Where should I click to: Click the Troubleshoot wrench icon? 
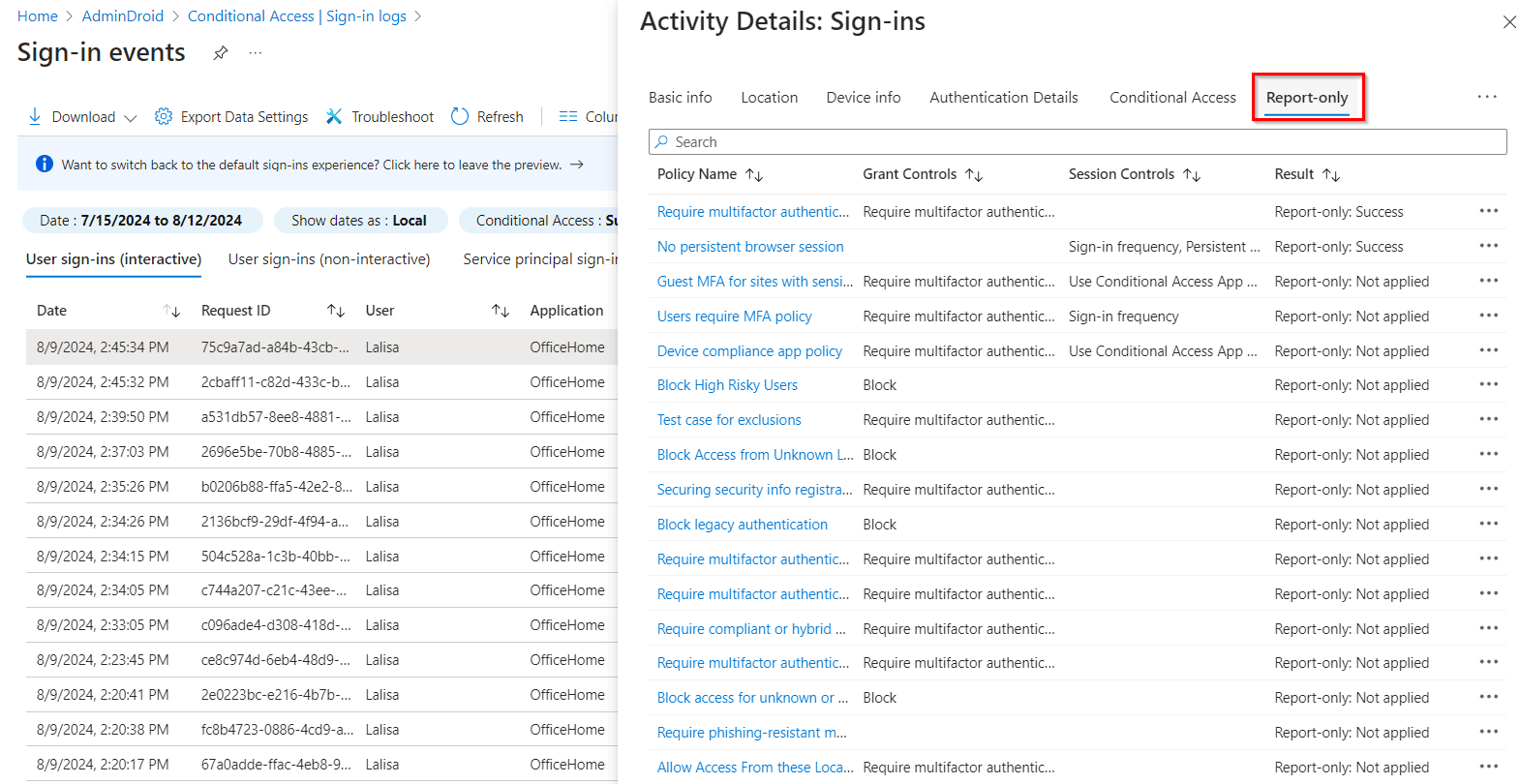pos(334,117)
